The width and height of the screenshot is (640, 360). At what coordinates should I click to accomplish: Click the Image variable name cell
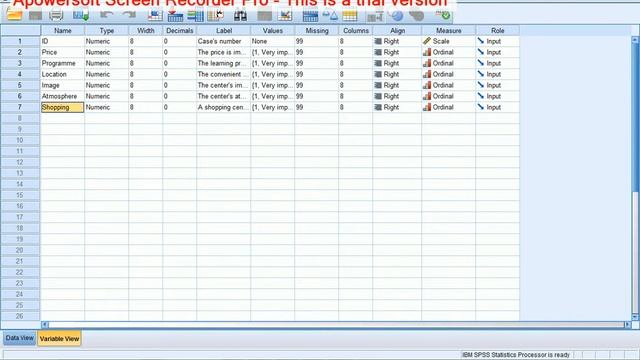coord(62,85)
